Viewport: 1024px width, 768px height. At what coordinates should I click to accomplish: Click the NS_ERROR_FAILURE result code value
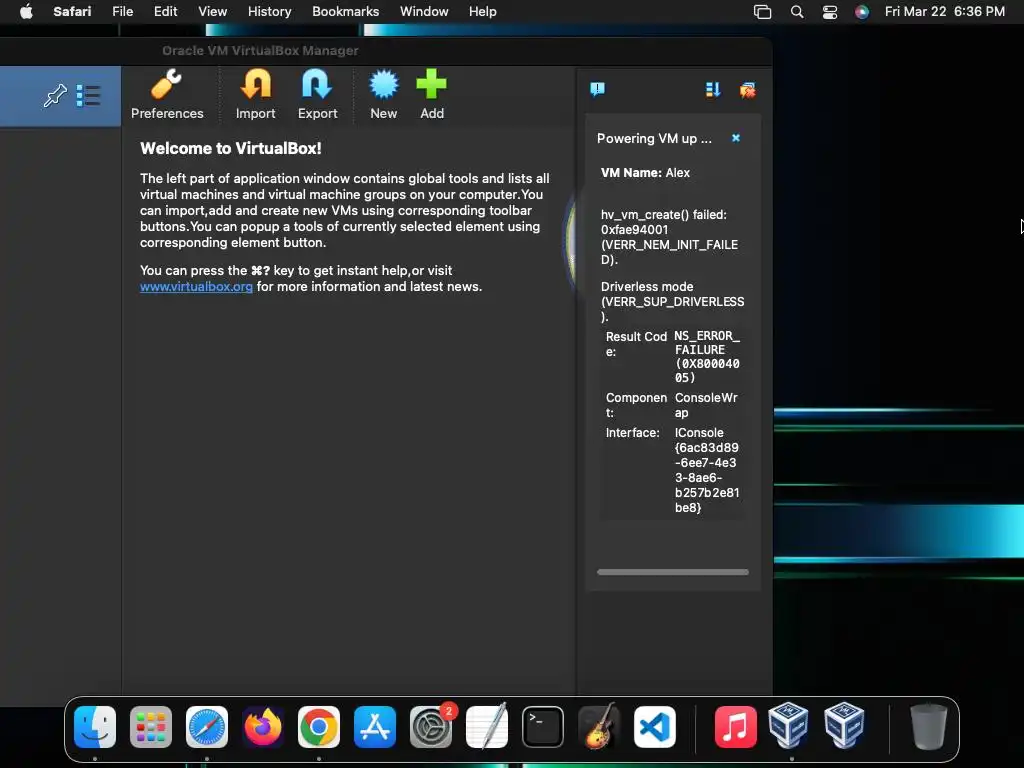tap(707, 357)
